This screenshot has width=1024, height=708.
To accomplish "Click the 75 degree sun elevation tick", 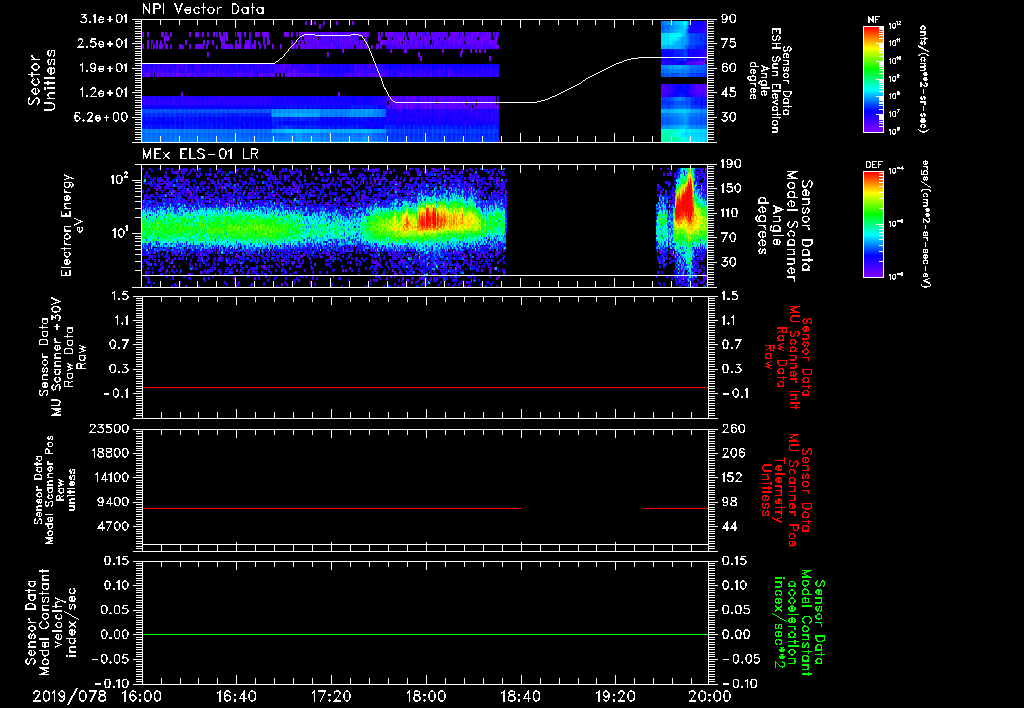I will (728, 43).
